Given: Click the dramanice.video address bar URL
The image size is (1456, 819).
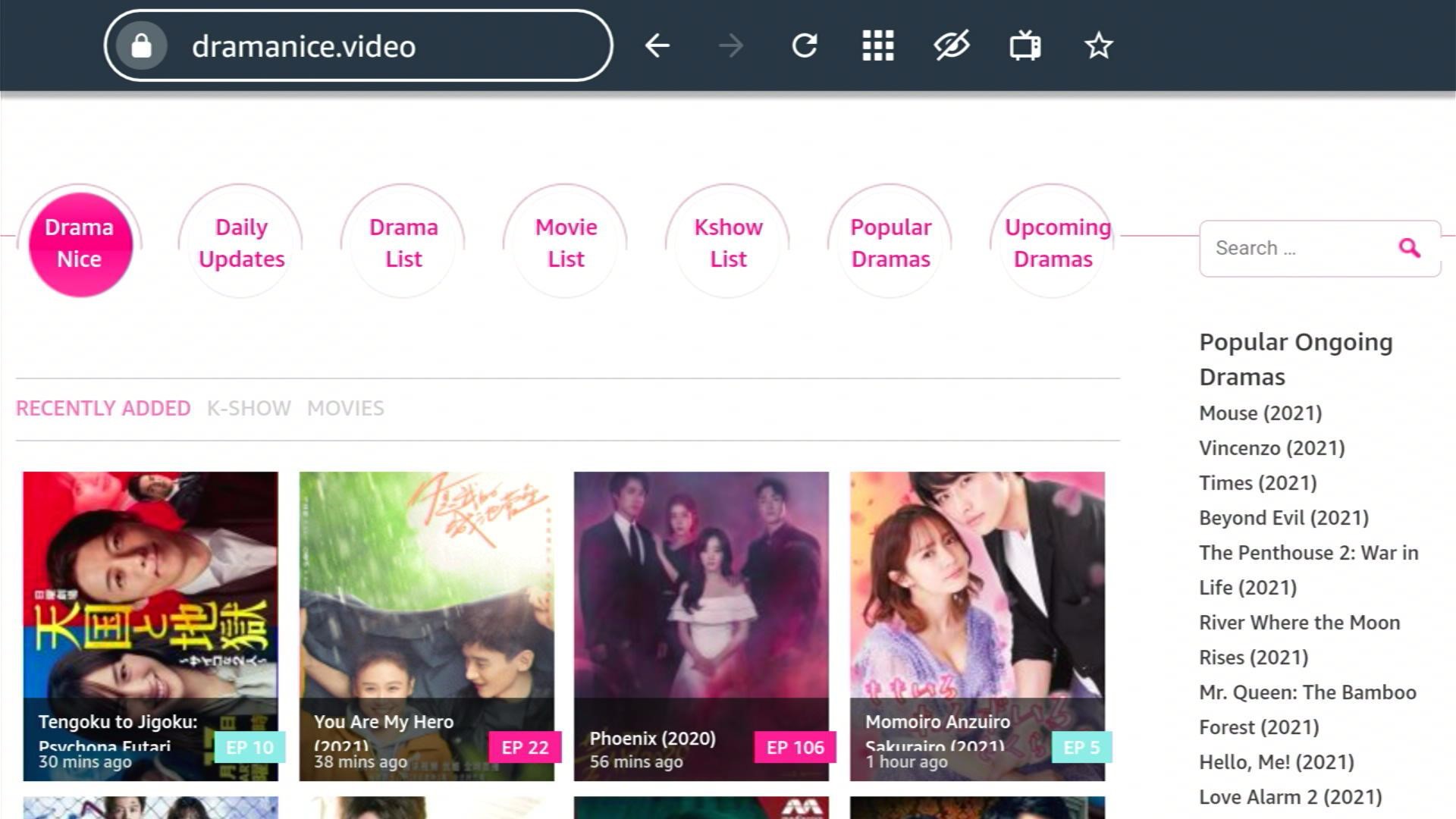Looking at the screenshot, I should [x=303, y=46].
